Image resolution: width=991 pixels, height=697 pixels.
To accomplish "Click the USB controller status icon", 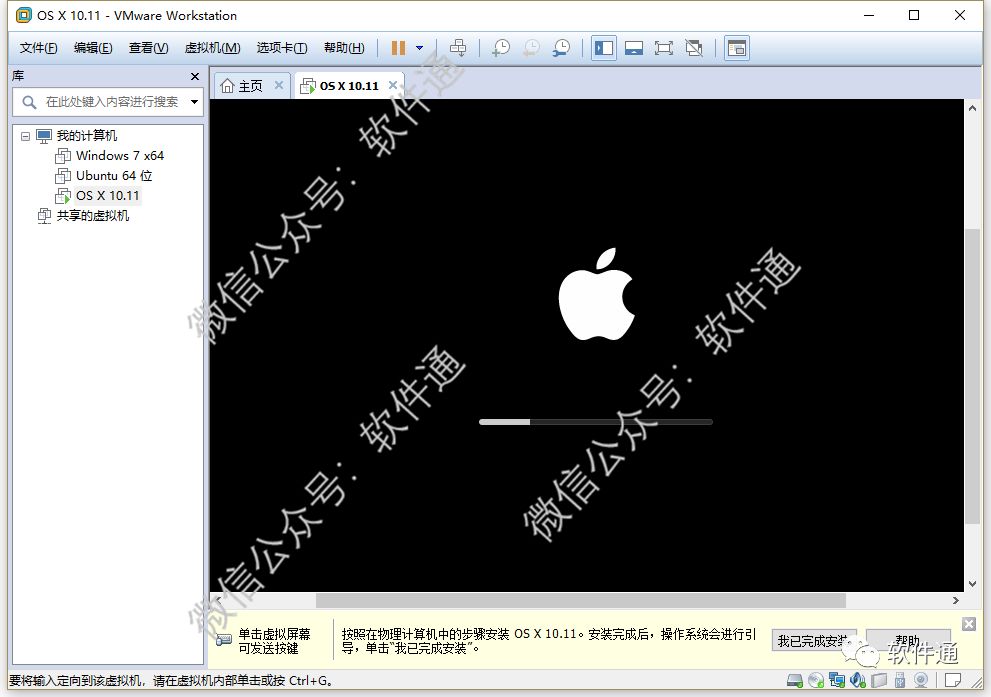I will pos(900,681).
